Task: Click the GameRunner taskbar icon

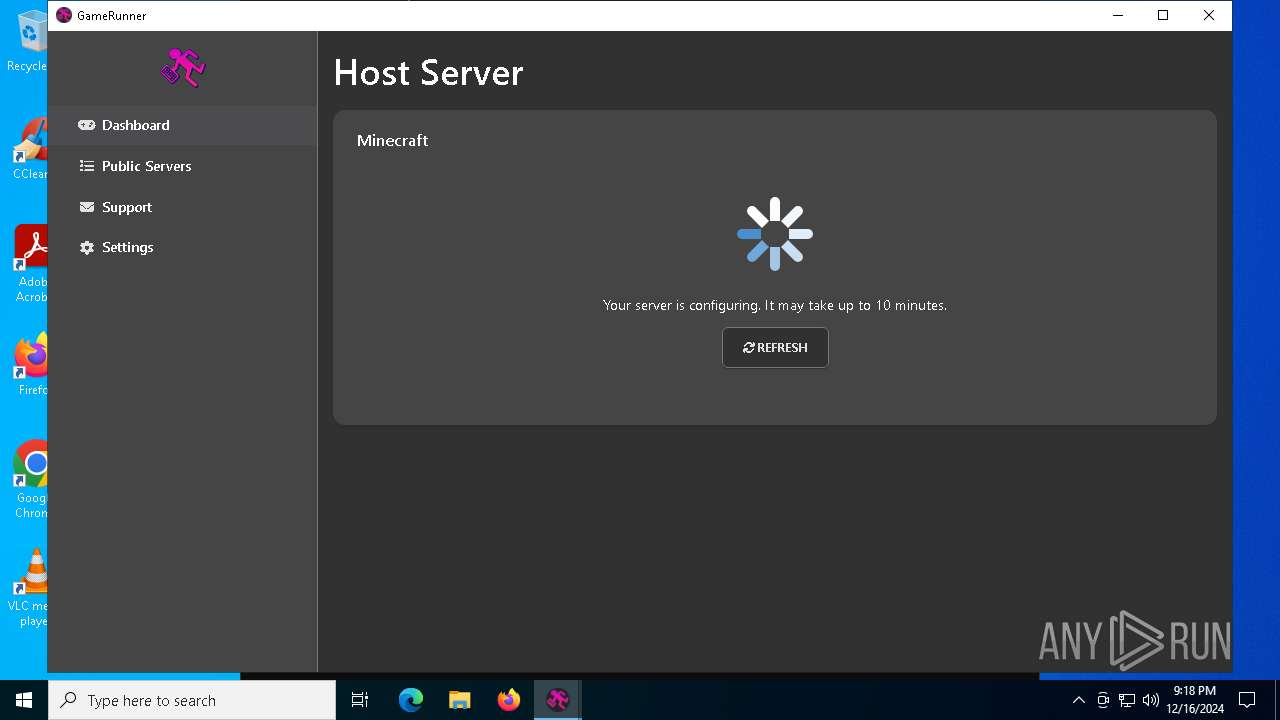Action: (558, 700)
